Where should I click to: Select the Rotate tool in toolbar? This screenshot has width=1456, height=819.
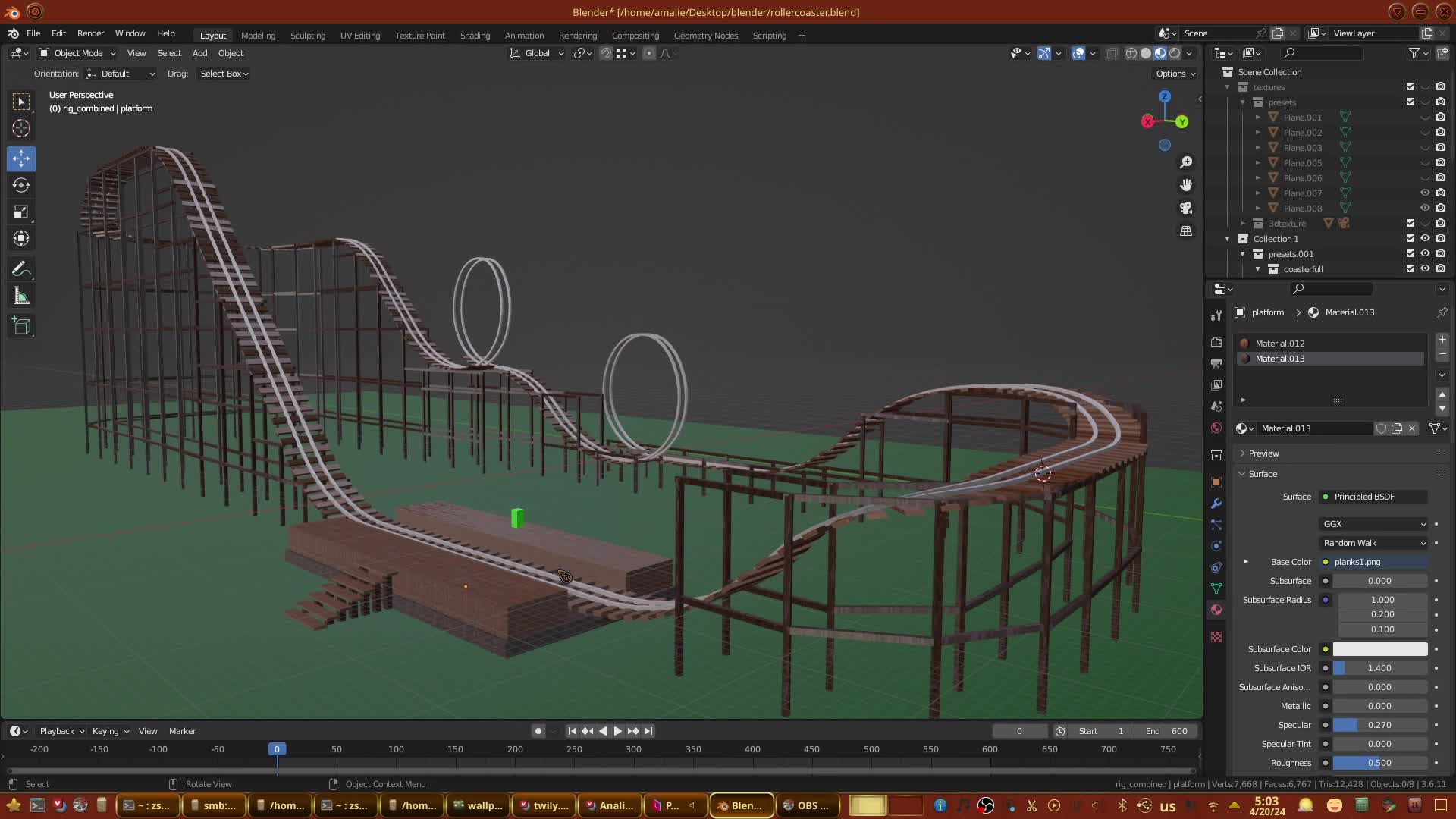tap(21, 186)
